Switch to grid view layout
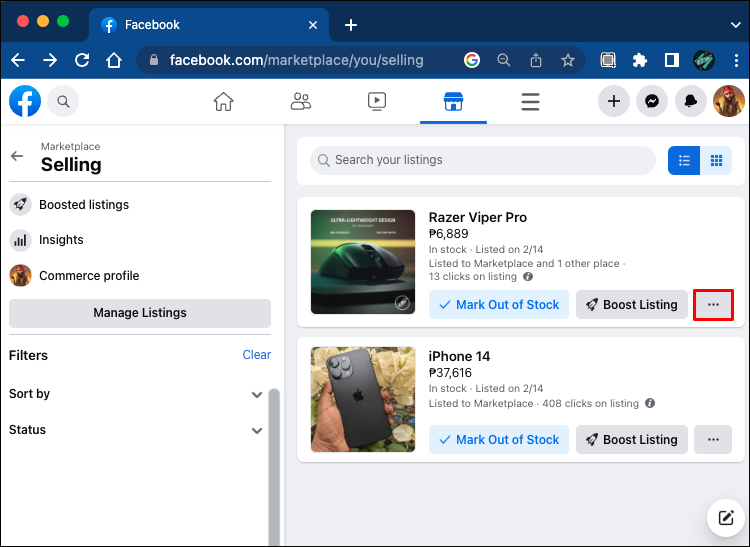The image size is (750, 547). [x=716, y=160]
